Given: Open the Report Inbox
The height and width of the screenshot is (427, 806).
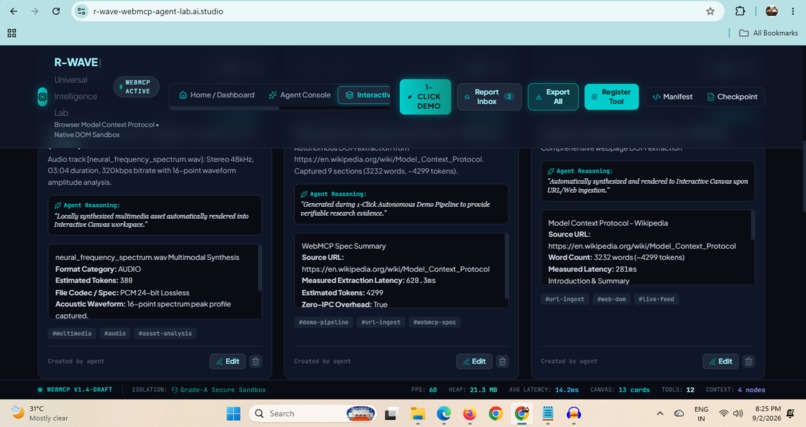Looking at the screenshot, I should coord(489,97).
